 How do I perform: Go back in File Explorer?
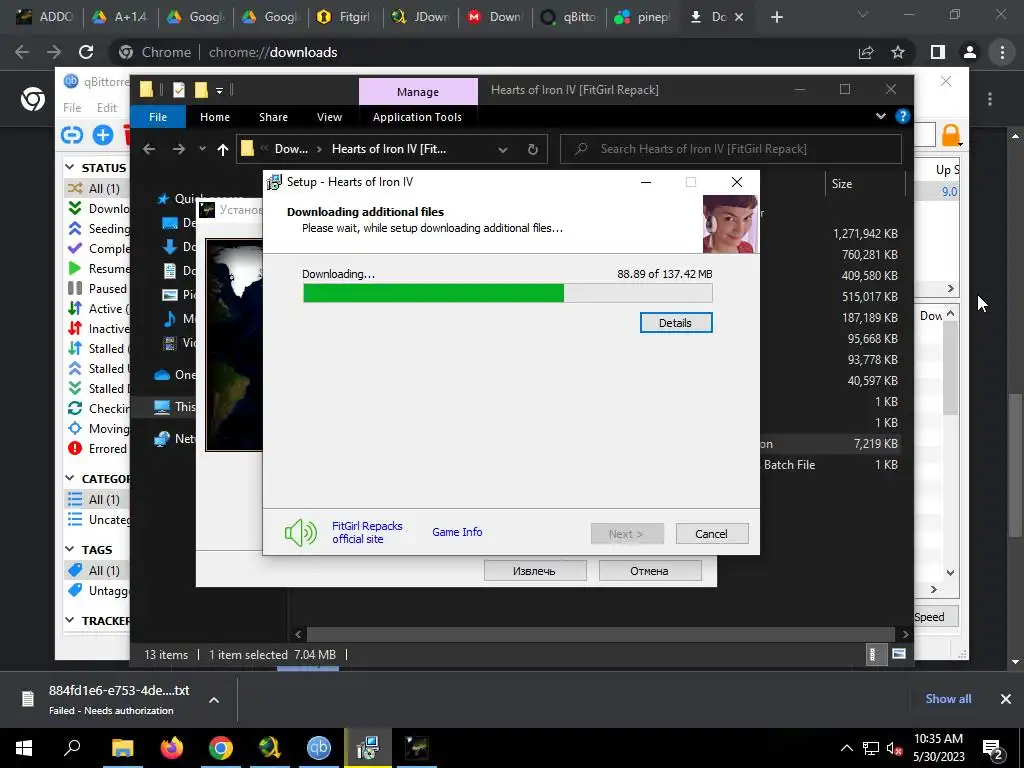coord(149,149)
